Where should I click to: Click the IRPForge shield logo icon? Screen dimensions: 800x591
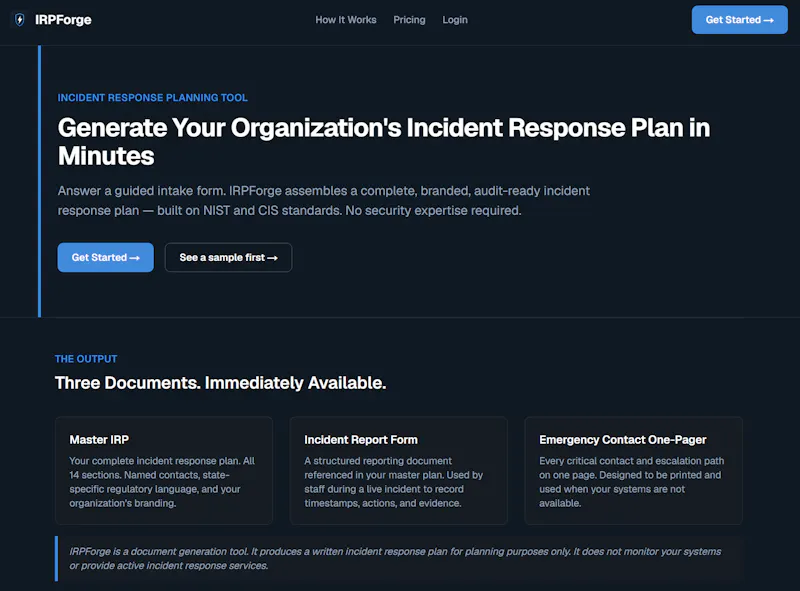(x=19, y=20)
